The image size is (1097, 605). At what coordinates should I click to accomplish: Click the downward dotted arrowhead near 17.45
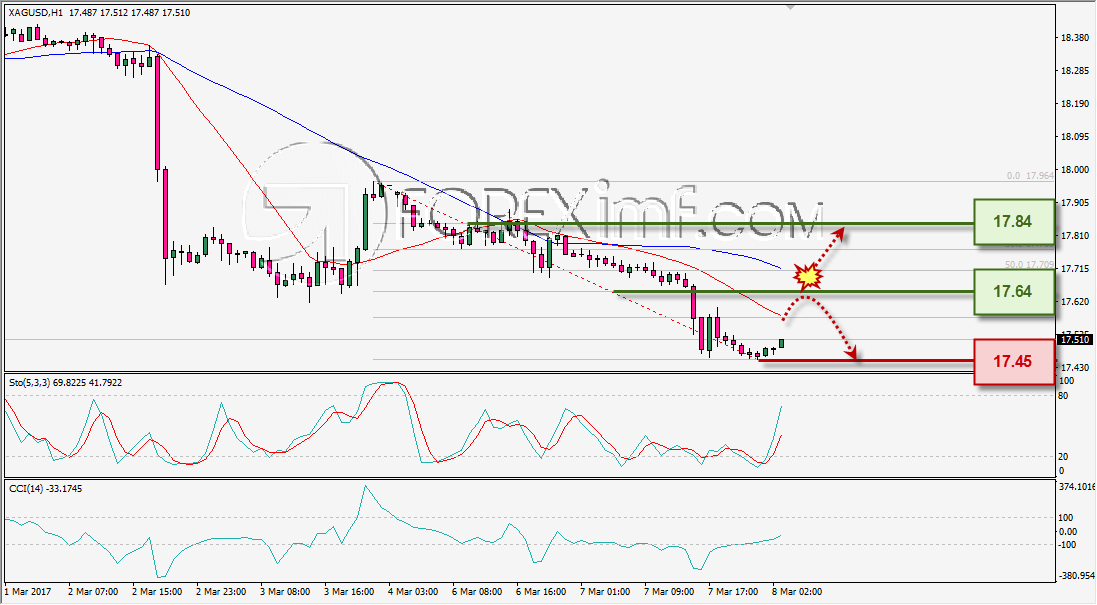coord(851,353)
